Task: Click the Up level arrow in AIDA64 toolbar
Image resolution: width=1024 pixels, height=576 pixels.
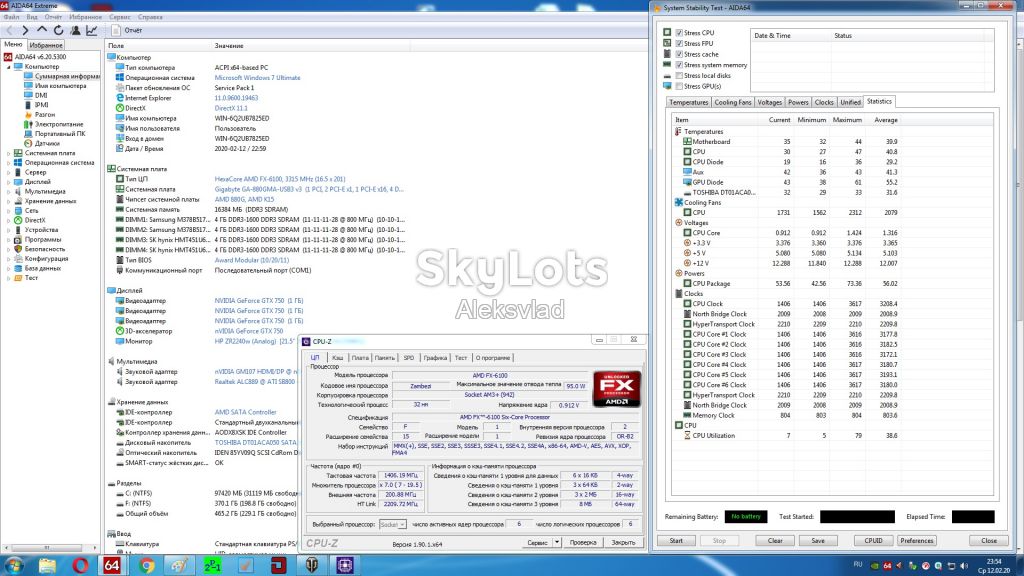Action: [x=42, y=30]
